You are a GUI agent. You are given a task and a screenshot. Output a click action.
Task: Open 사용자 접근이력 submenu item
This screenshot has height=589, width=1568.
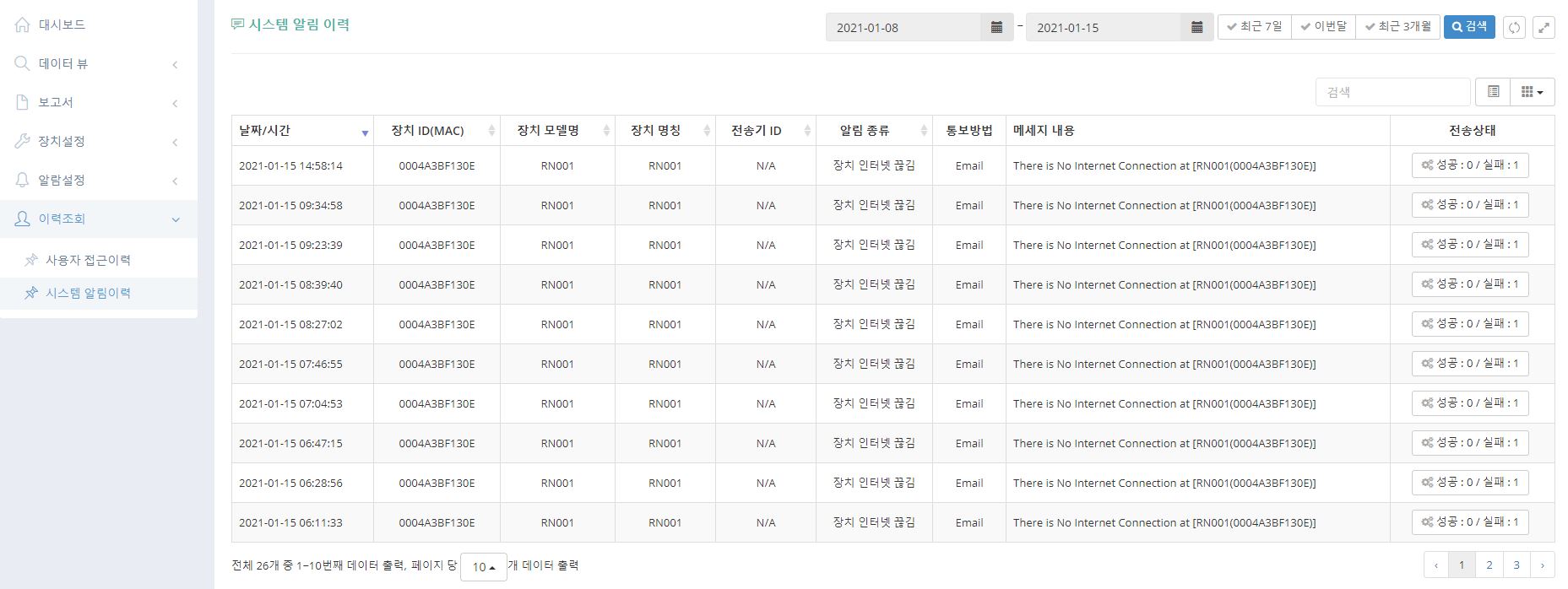tap(99, 260)
